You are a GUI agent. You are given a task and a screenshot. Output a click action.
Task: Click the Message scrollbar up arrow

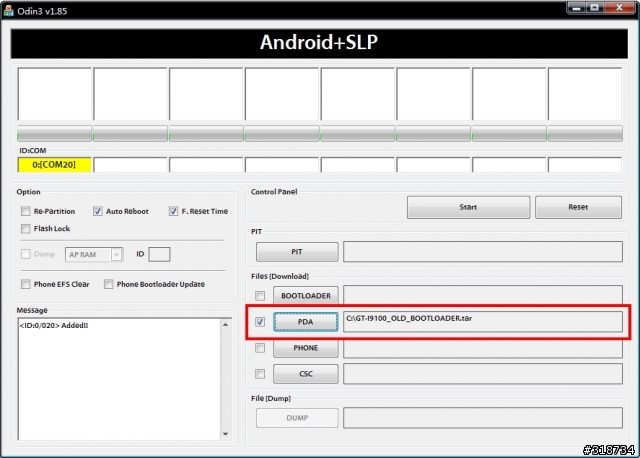[x=226, y=325]
